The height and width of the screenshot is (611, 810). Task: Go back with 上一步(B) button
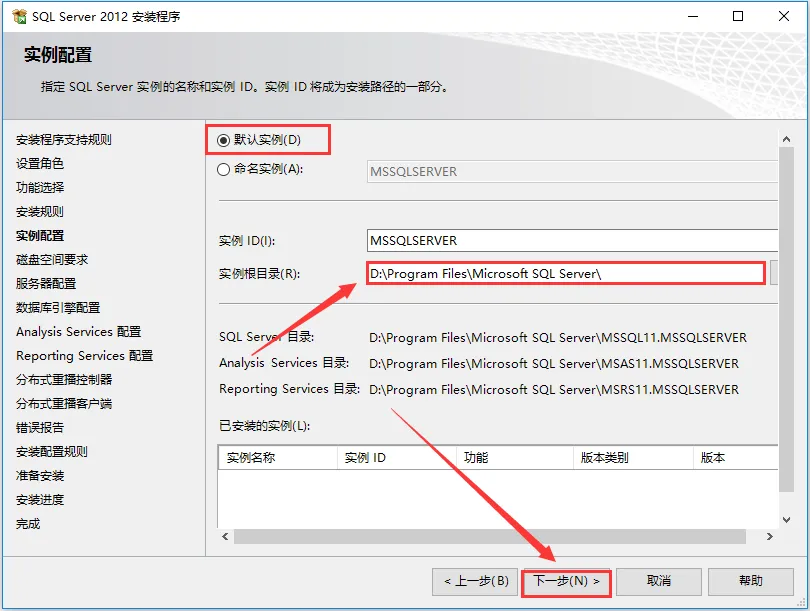[x=476, y=581]
